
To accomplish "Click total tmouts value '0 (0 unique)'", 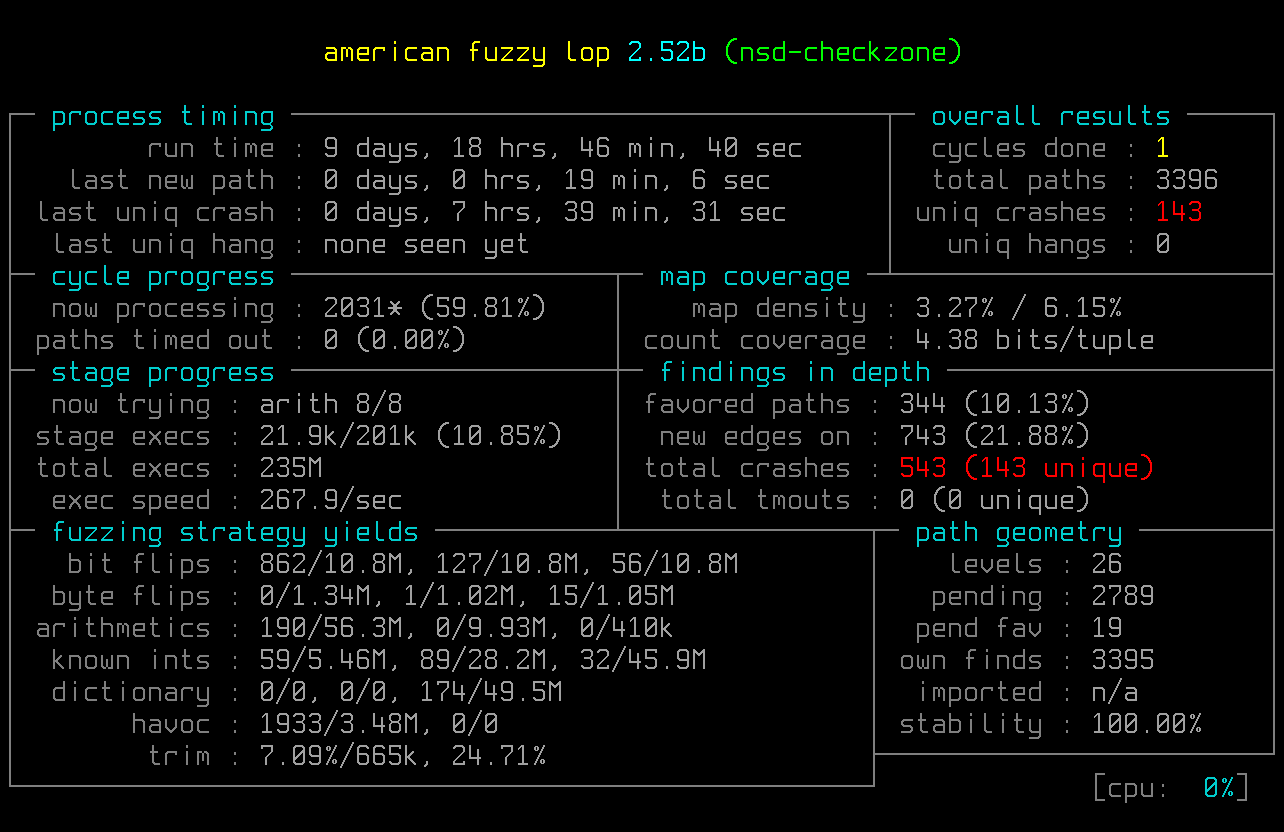I will [995, 501].
